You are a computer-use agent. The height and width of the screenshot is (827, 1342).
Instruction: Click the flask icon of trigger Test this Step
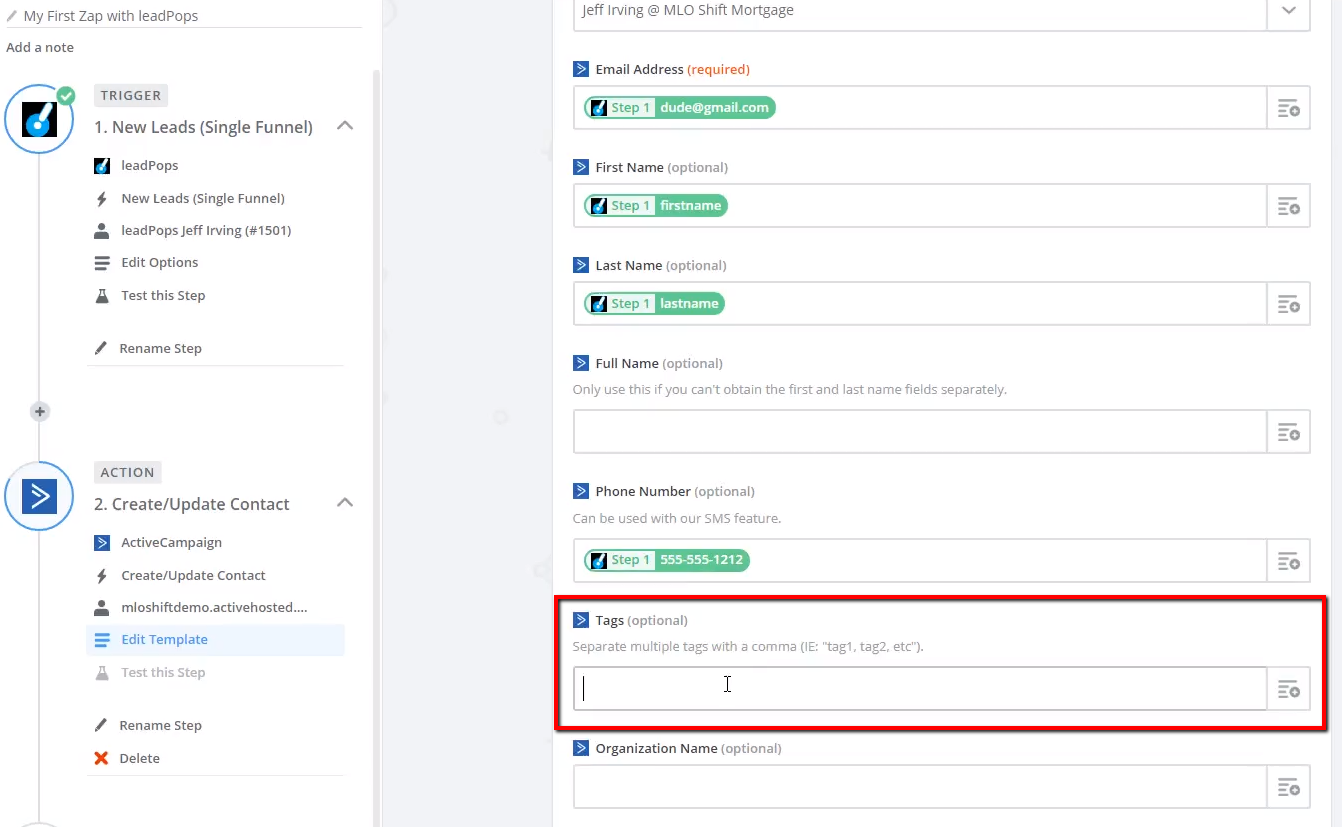tap(101, 295)
